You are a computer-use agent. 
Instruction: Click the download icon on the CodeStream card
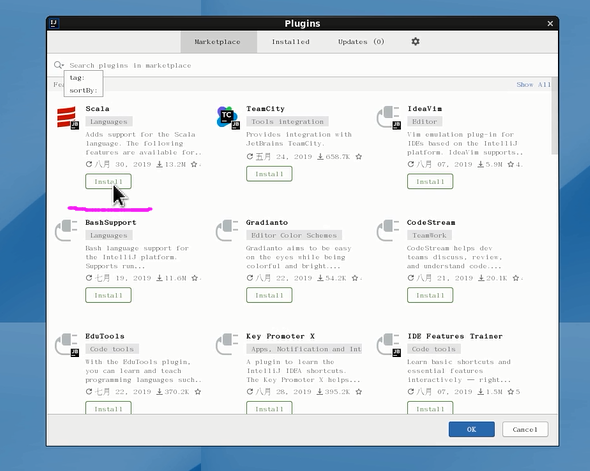coord(481,278)
